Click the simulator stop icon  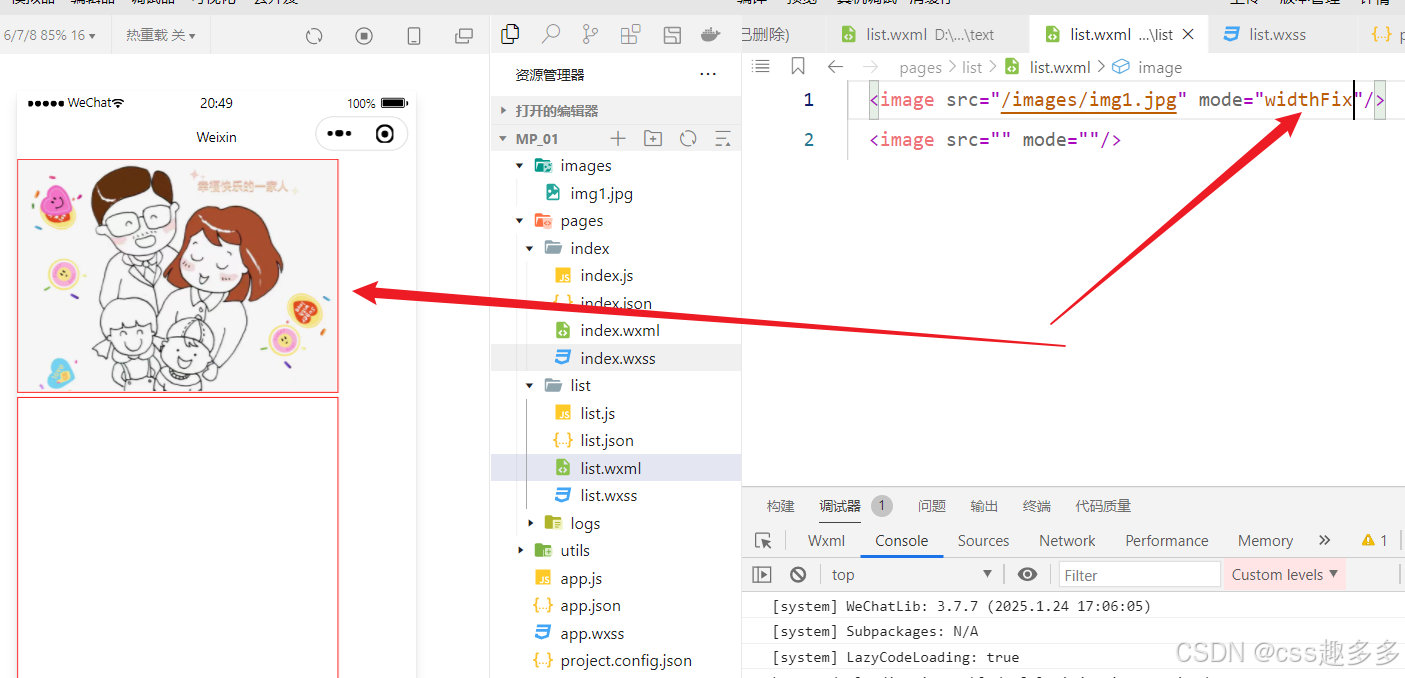(364, 36)
